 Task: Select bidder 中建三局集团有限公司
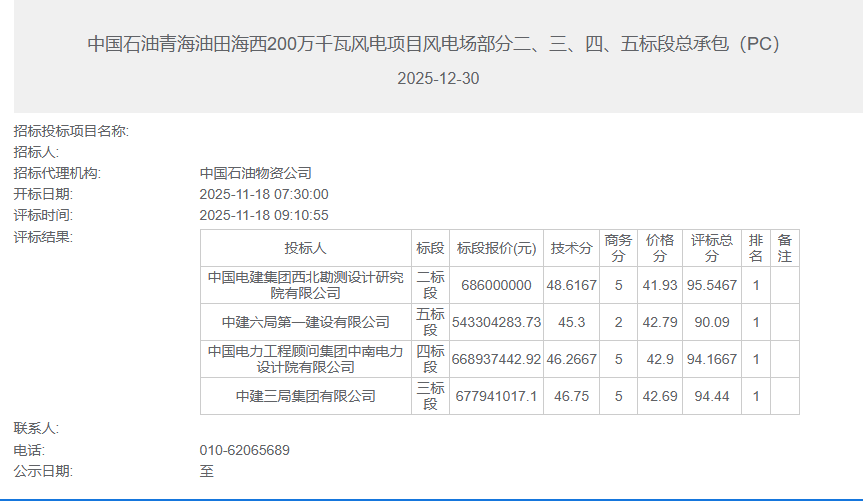coord(305,396)
